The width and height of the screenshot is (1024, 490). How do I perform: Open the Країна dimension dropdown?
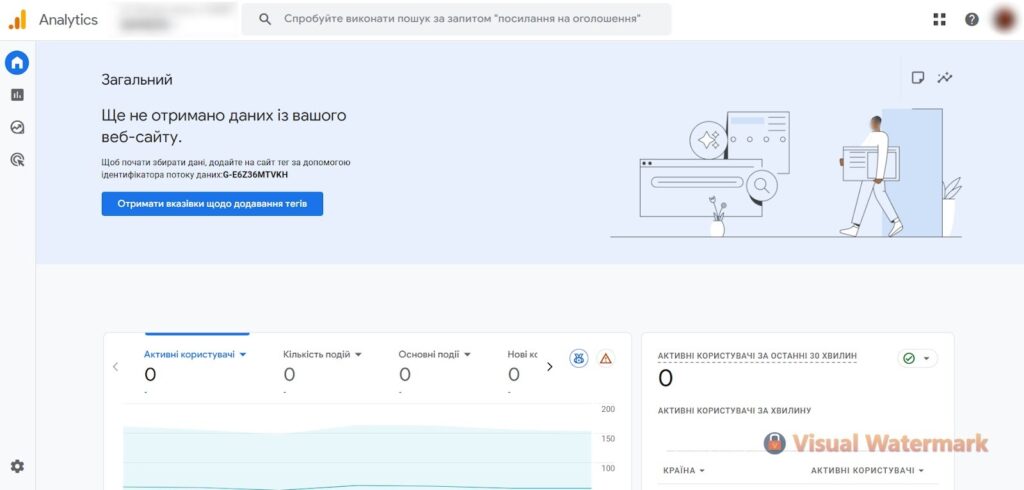pyautogui.click(x=684, y=470)
